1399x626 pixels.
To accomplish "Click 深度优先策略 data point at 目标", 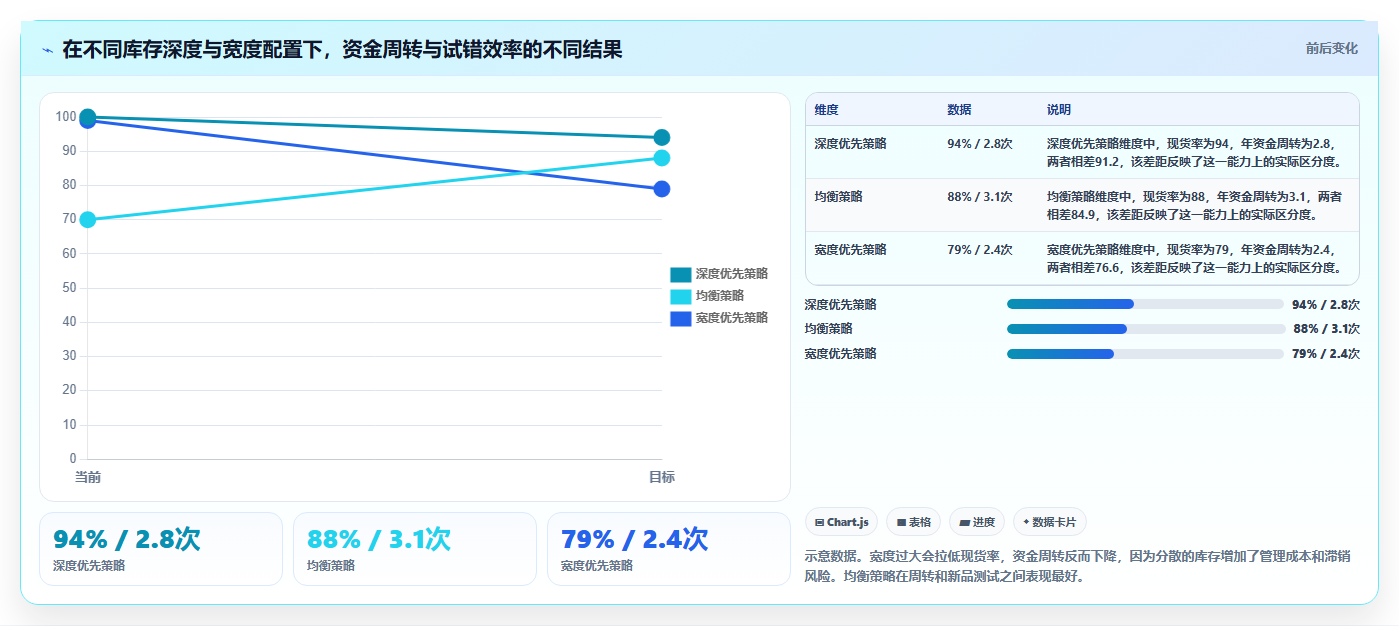I will click(x=662, y=138).
